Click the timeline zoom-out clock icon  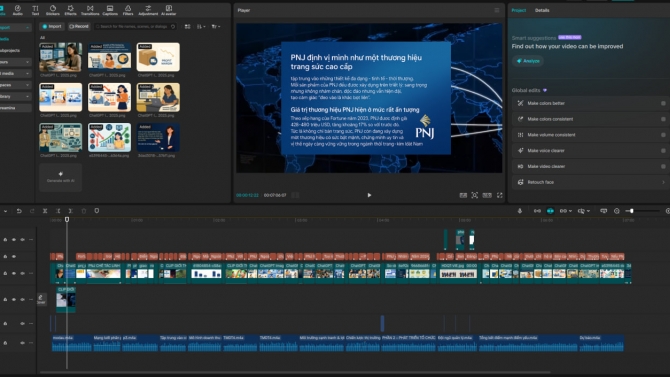click(617, 211)
